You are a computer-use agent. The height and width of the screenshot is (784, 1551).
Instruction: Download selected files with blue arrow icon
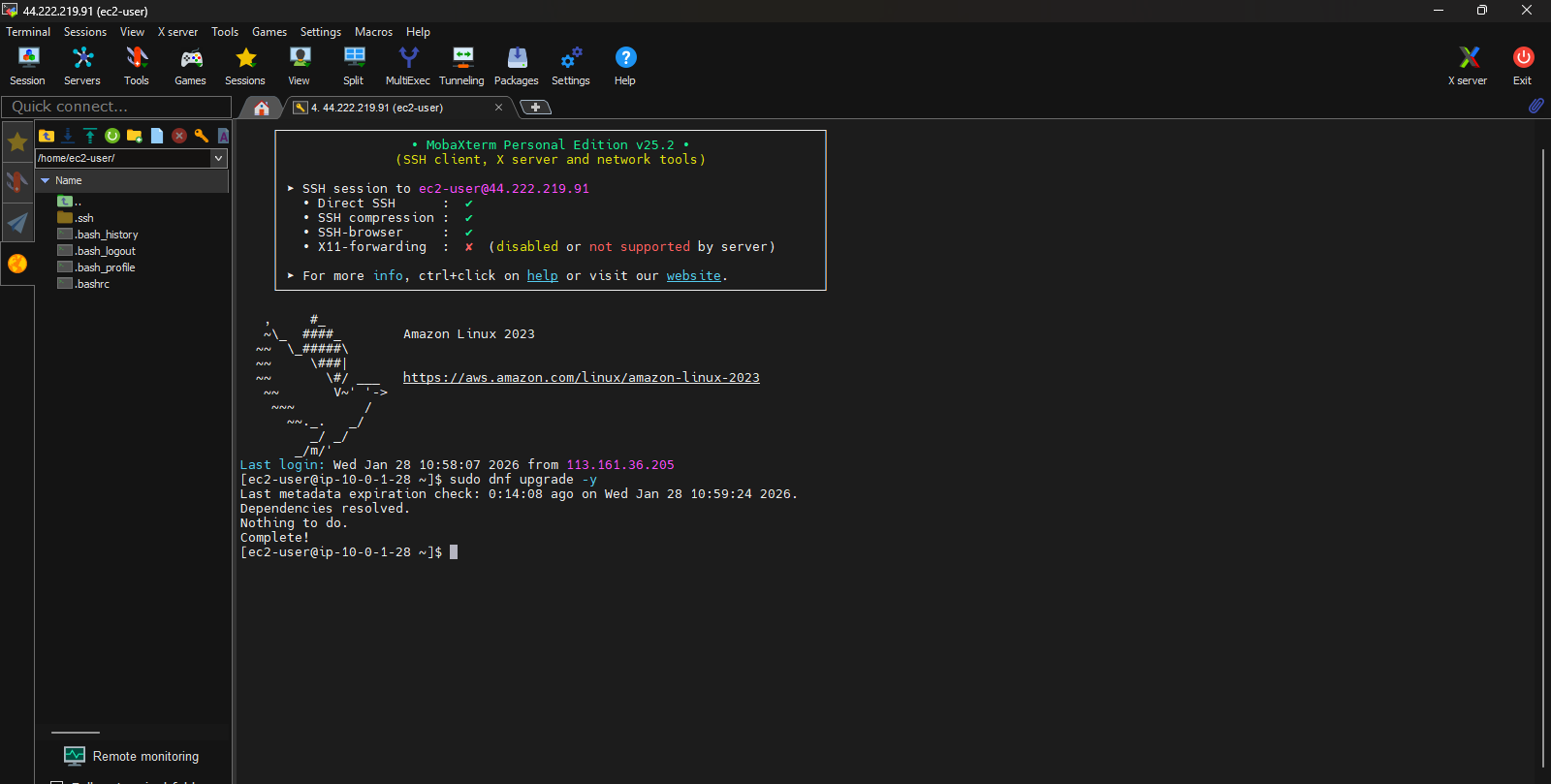[x=68, y=136]
